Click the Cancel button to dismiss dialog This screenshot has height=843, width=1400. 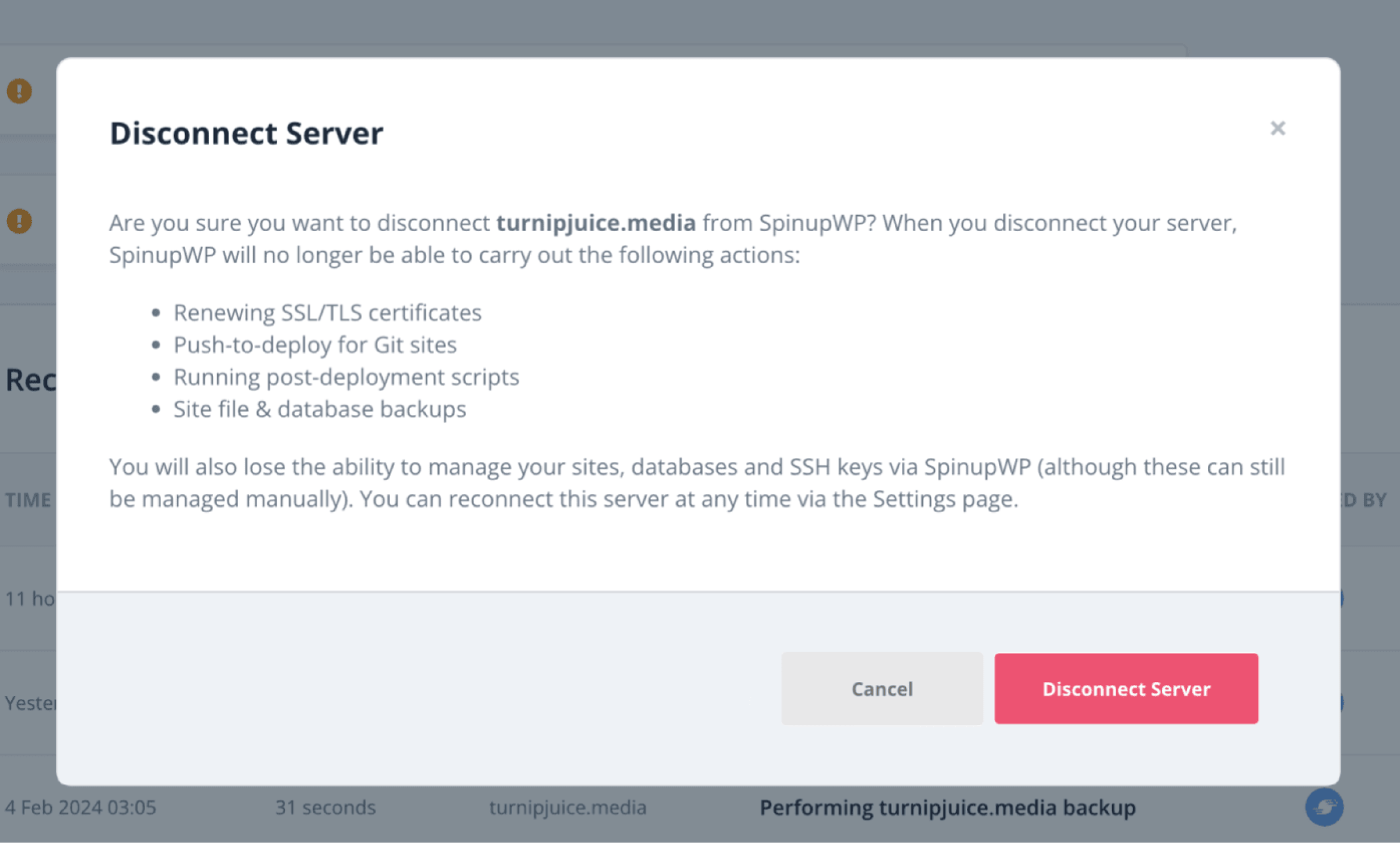pyautogui.click(x=881, y=688)
